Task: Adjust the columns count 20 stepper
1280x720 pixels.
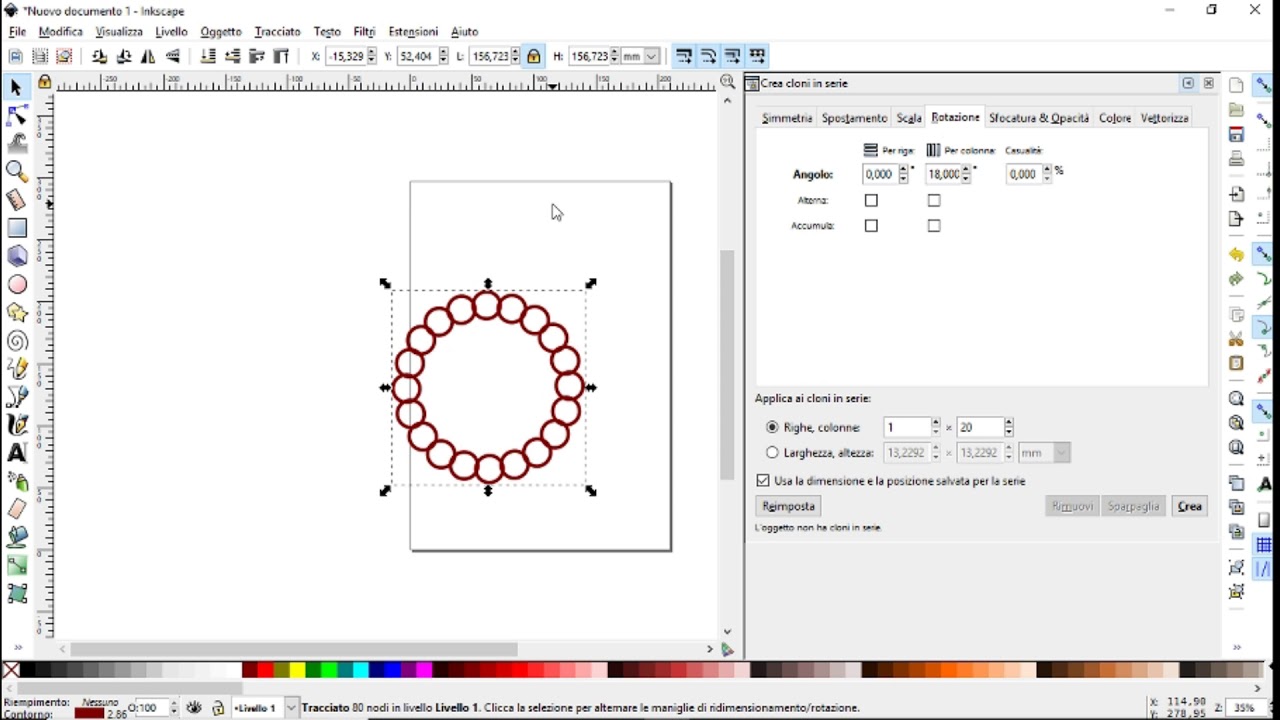Action: click(x=1009, y=427)
